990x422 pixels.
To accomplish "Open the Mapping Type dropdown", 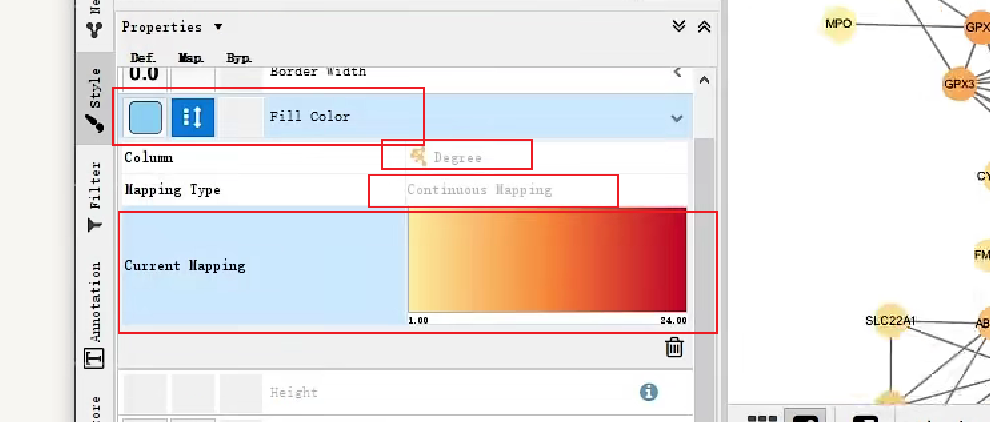I will point(547,190).
